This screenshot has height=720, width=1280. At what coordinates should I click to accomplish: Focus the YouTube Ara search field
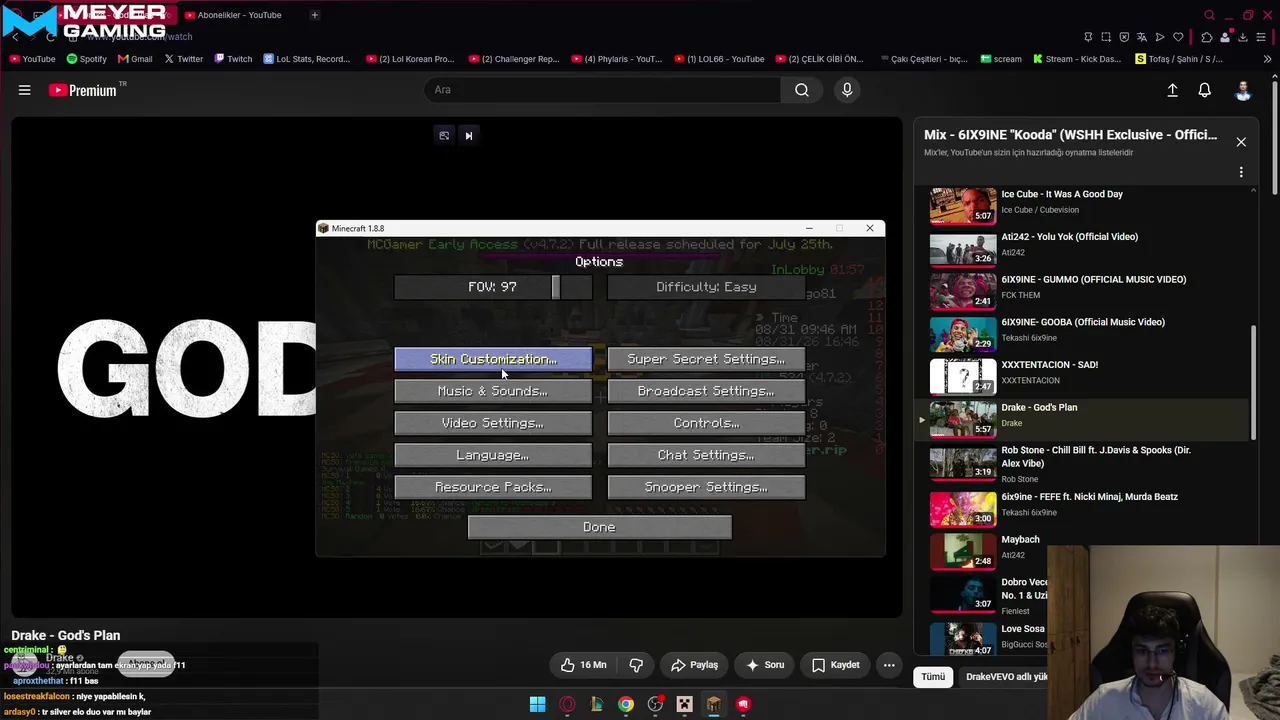[603, 90]
